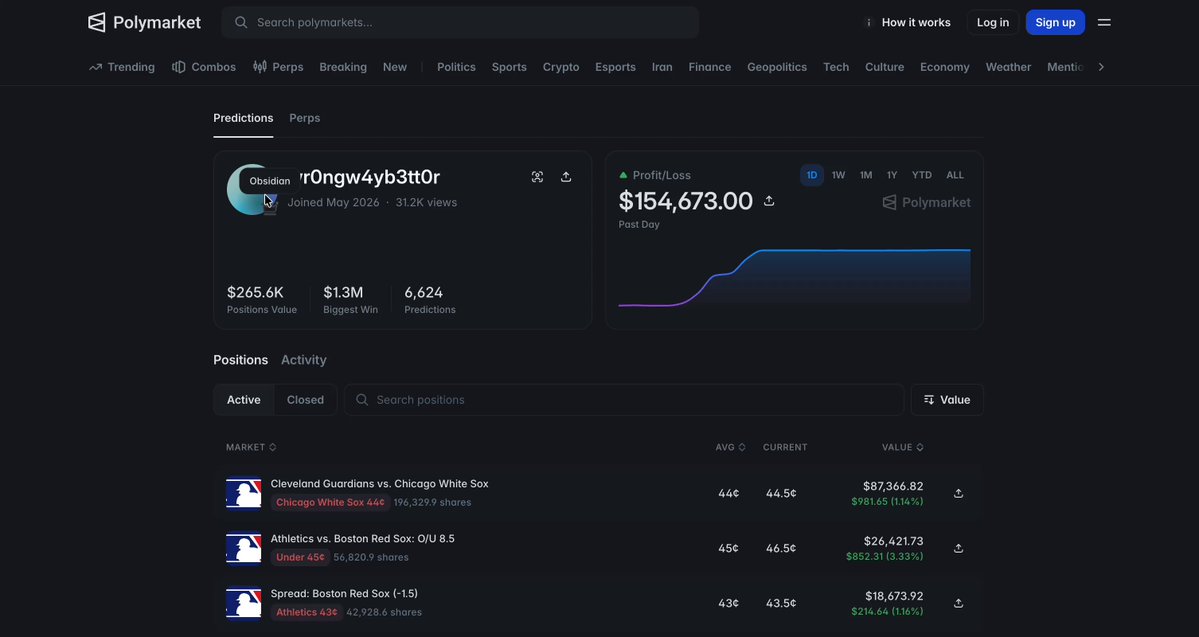1199x637 pixels.
Task: Click the Under 45¢ tag
Action: click(301, 557)
